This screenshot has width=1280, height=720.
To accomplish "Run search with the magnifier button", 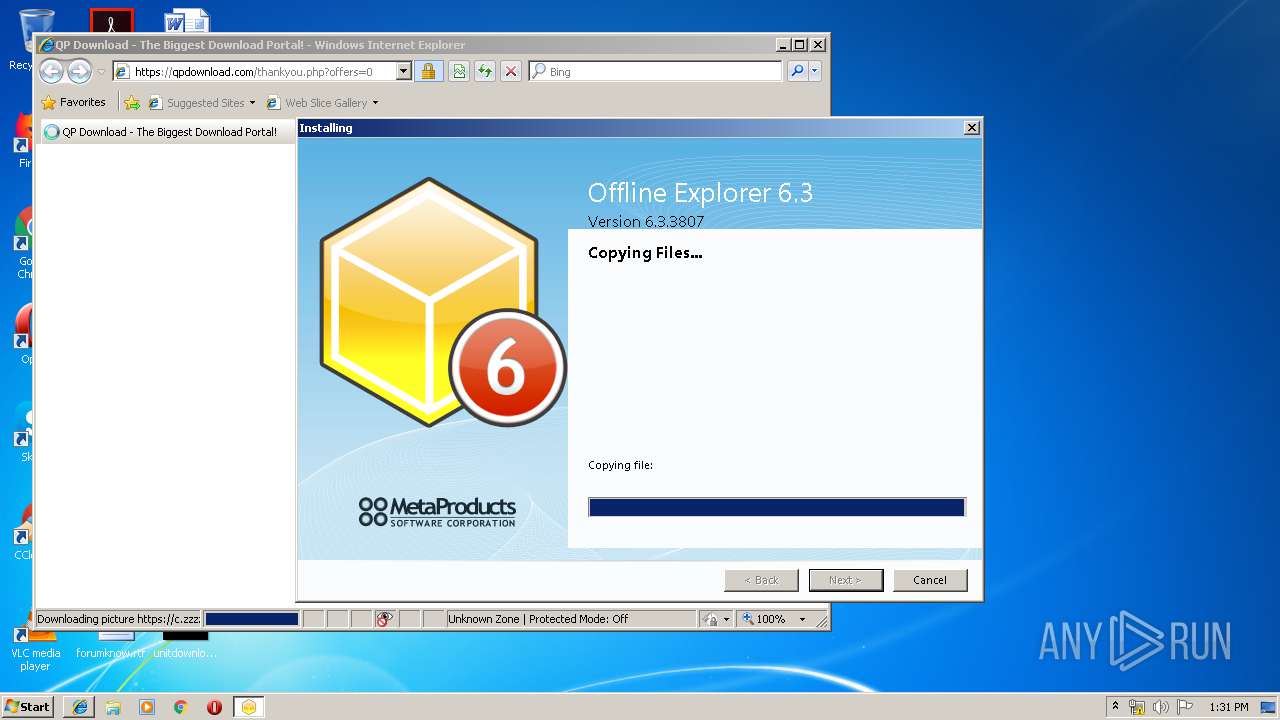I will click(x=797, y=71).
